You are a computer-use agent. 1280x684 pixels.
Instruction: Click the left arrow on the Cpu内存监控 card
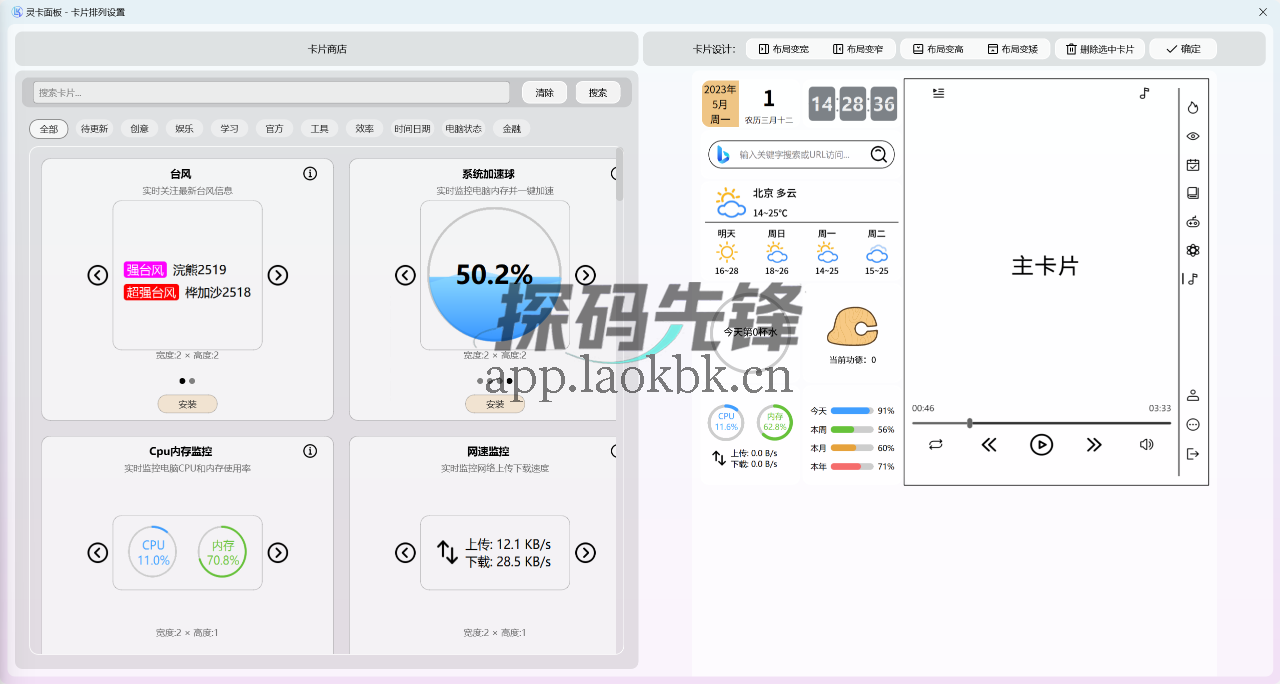[97, 552]
